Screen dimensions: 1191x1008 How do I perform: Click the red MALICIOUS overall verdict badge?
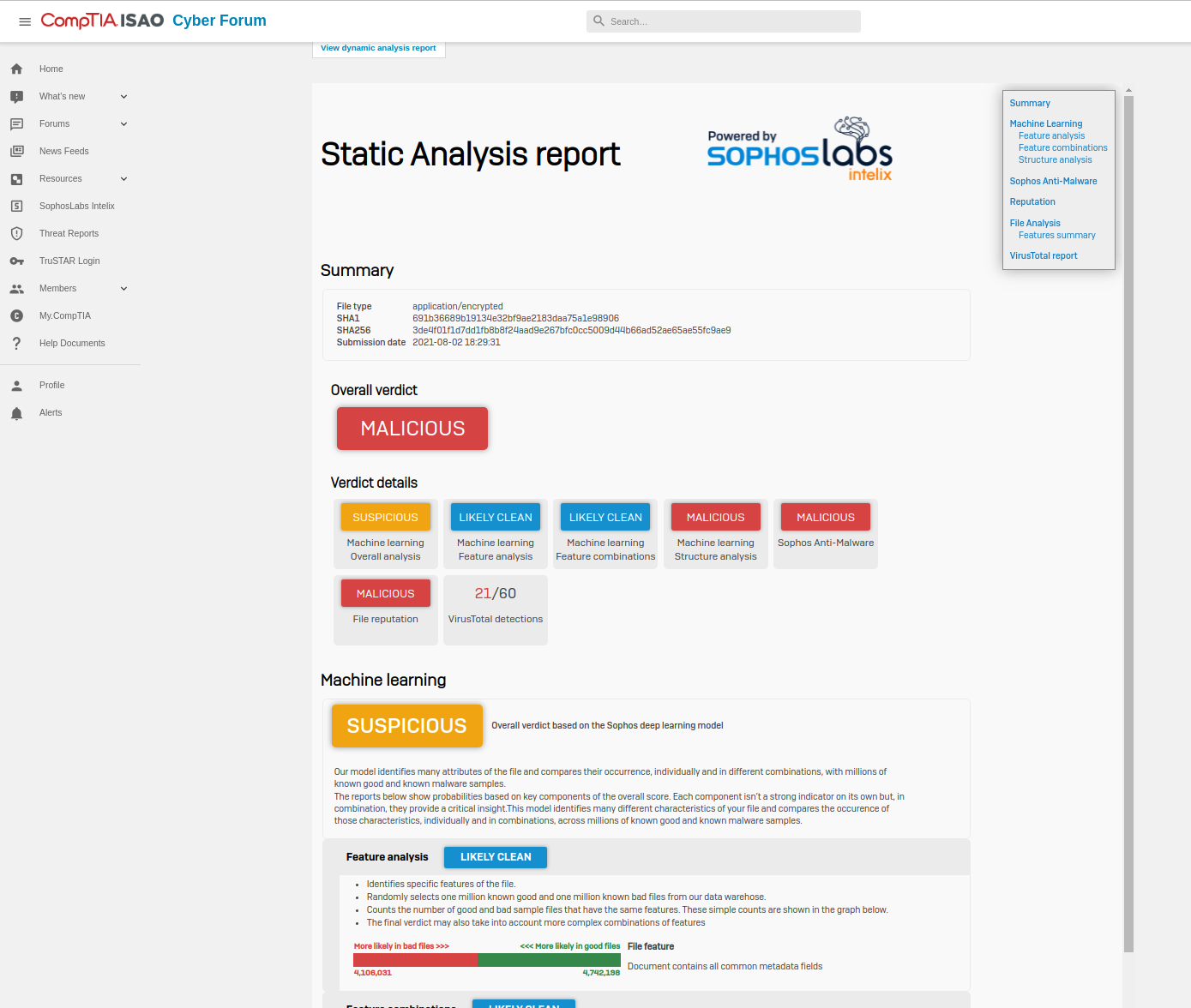pyautogui.click(x=412, y=429)
